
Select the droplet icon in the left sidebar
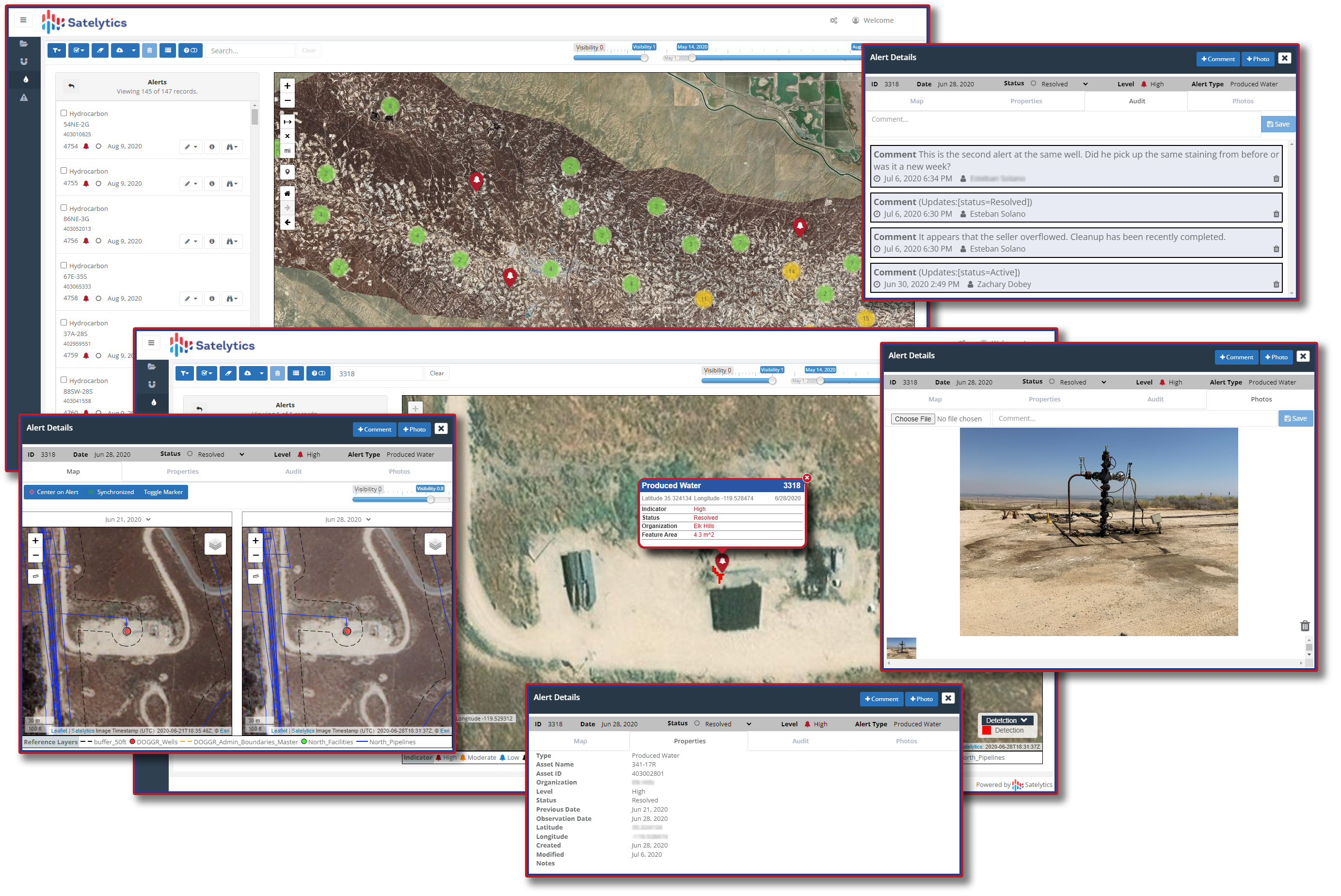[25, 80]
